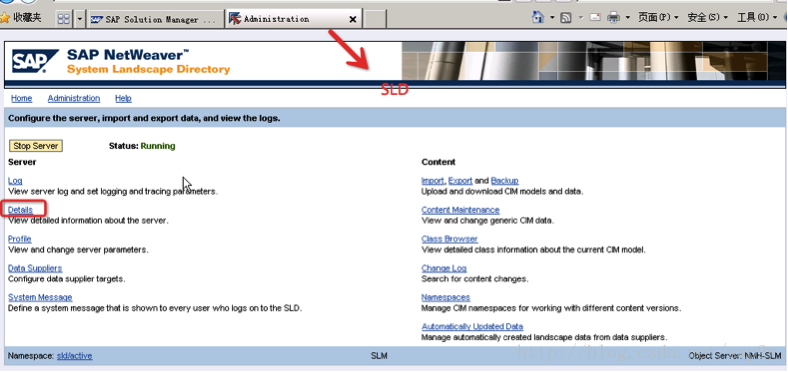Expand the Home button dropdown arrow
Viewport: 788px width, 372px height.
pos(552,18)
